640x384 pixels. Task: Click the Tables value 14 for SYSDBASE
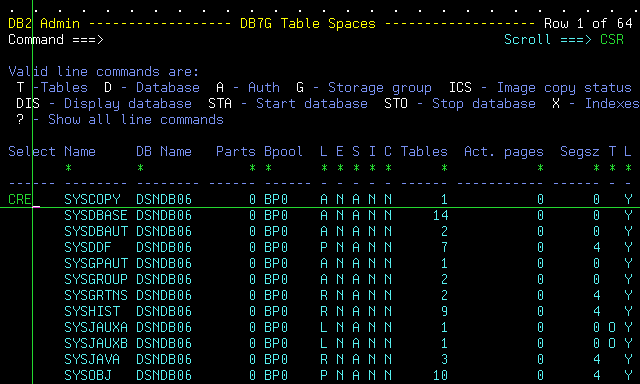(440, 215)
